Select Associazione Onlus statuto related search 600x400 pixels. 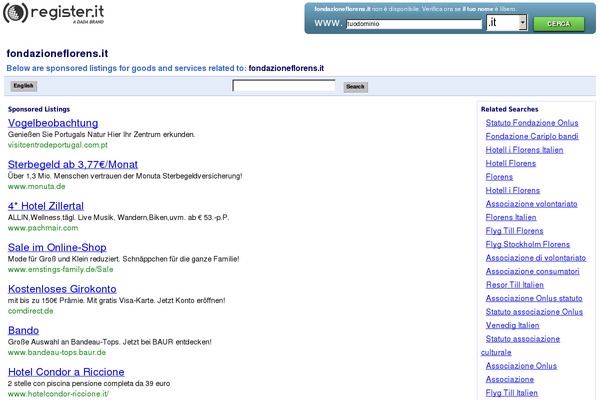point(534,298)
